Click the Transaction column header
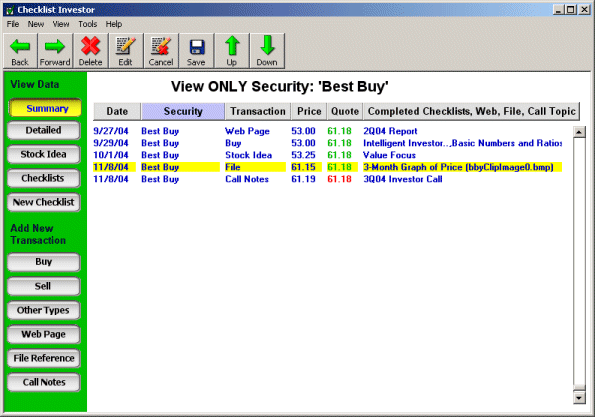595x417 pixels. pyautogui.click(x=258, y=111)
